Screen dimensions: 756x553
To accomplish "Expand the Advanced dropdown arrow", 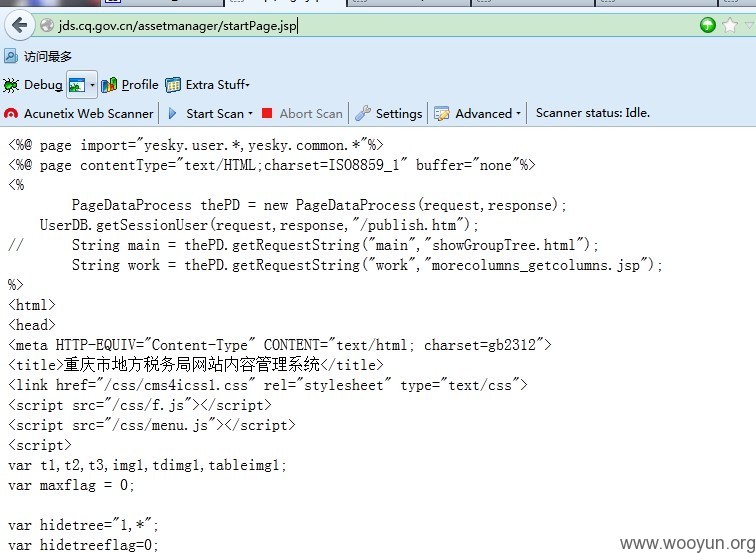I will click(x=518, y=114).
